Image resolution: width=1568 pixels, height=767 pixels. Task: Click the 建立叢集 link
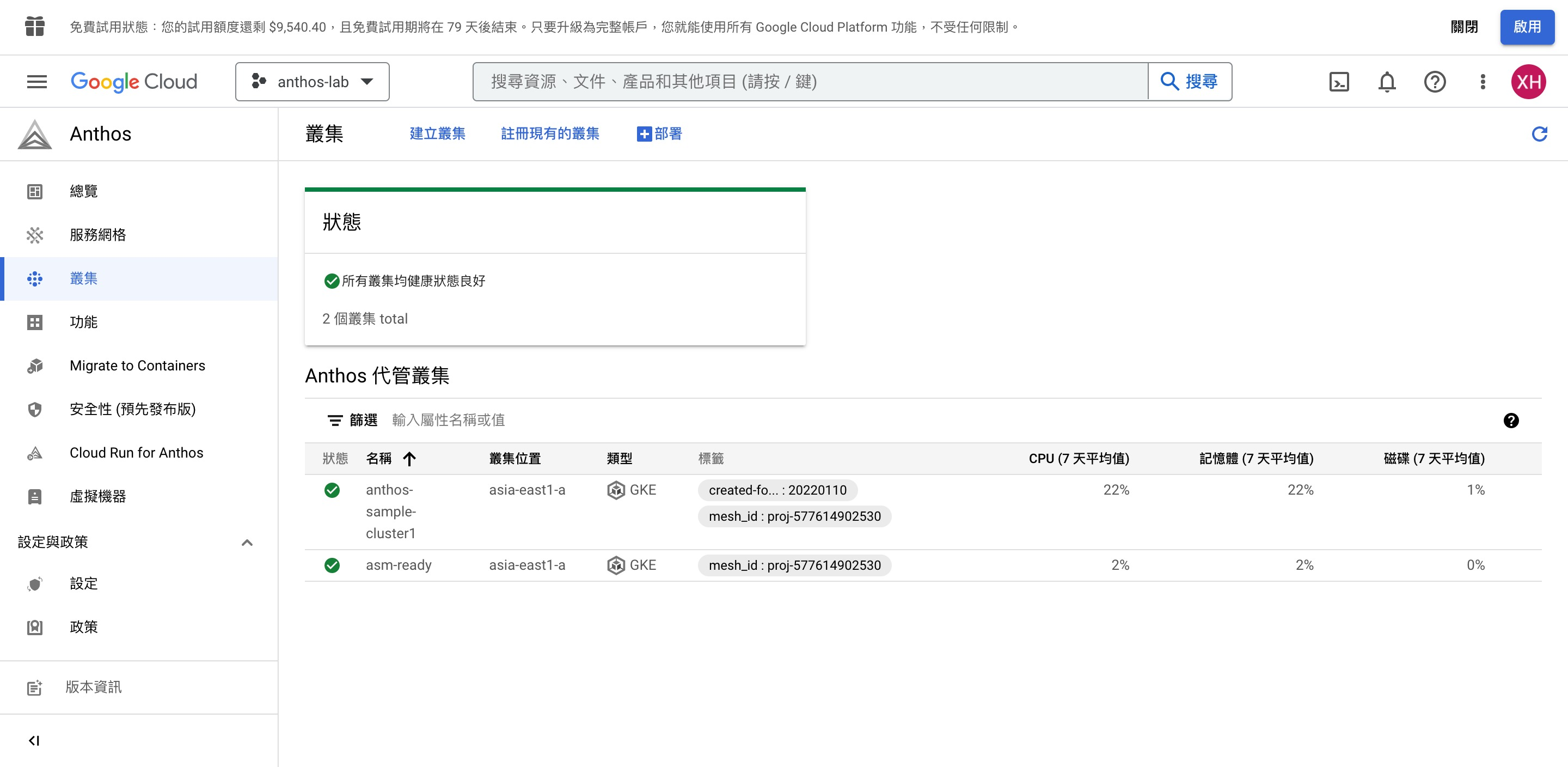click(437, 134)
